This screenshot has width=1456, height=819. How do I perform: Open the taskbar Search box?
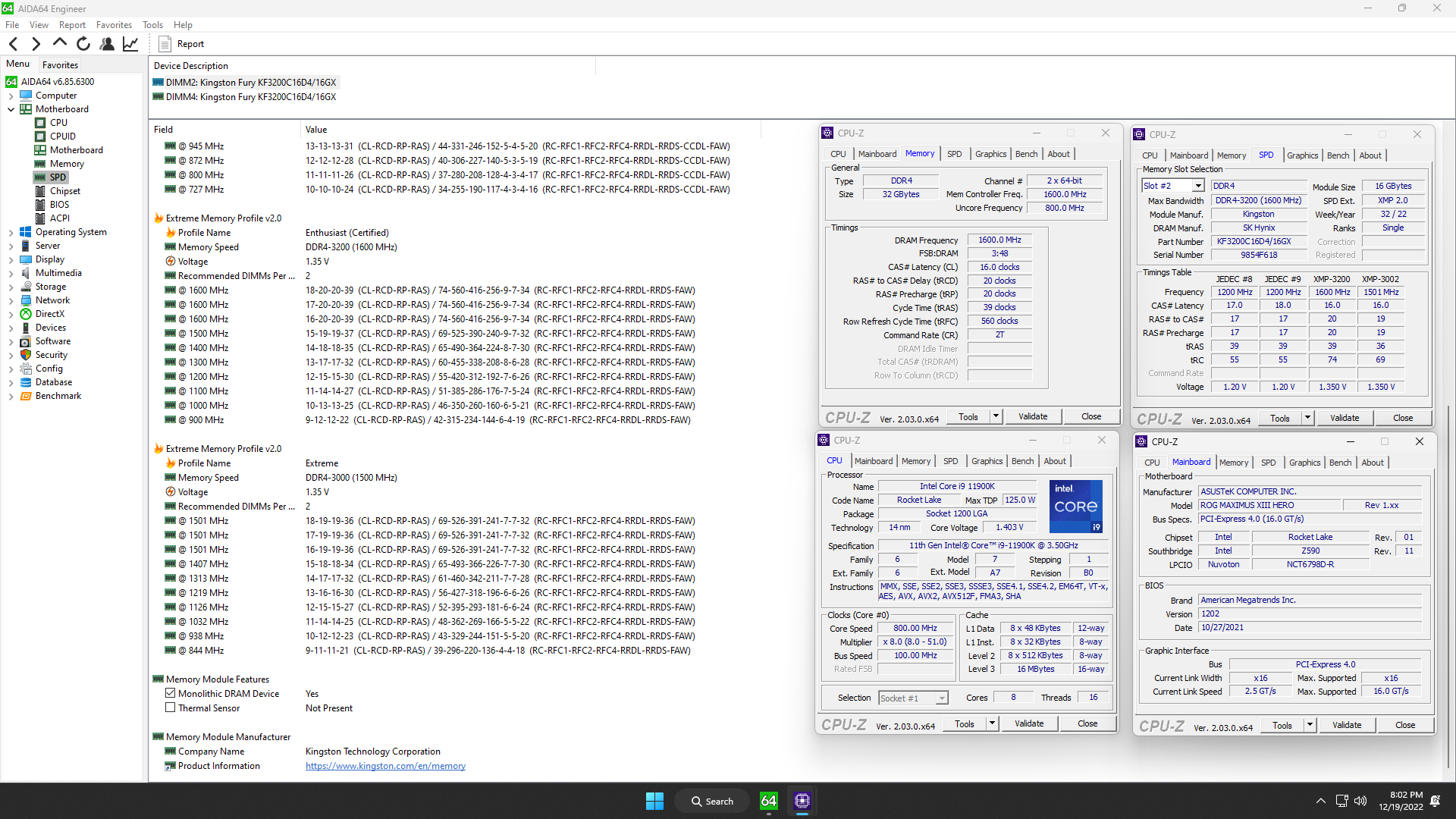[713, 801]
